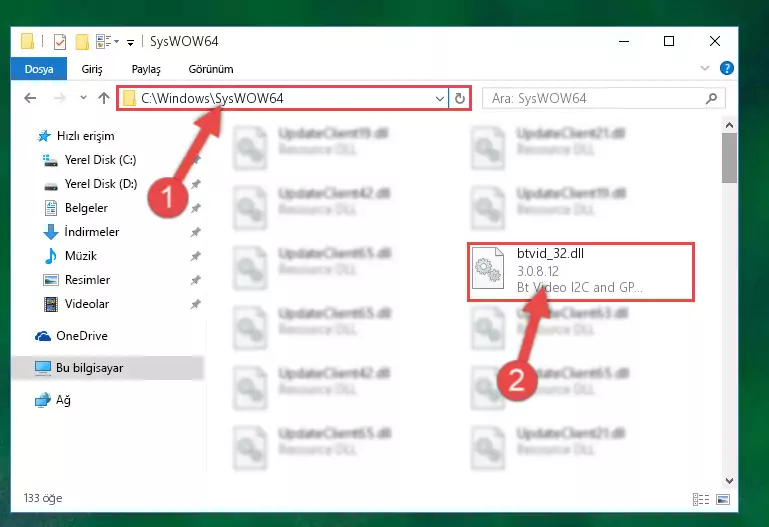This screenshot has width=769, height=527.
Task: Open the Dosya file menu tab
Action: tap(39, 69)
